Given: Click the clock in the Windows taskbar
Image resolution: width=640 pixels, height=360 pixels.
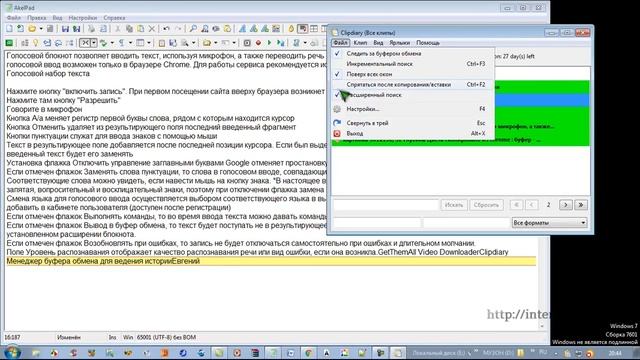Looking at the screenshot, I should pos(615,353).
